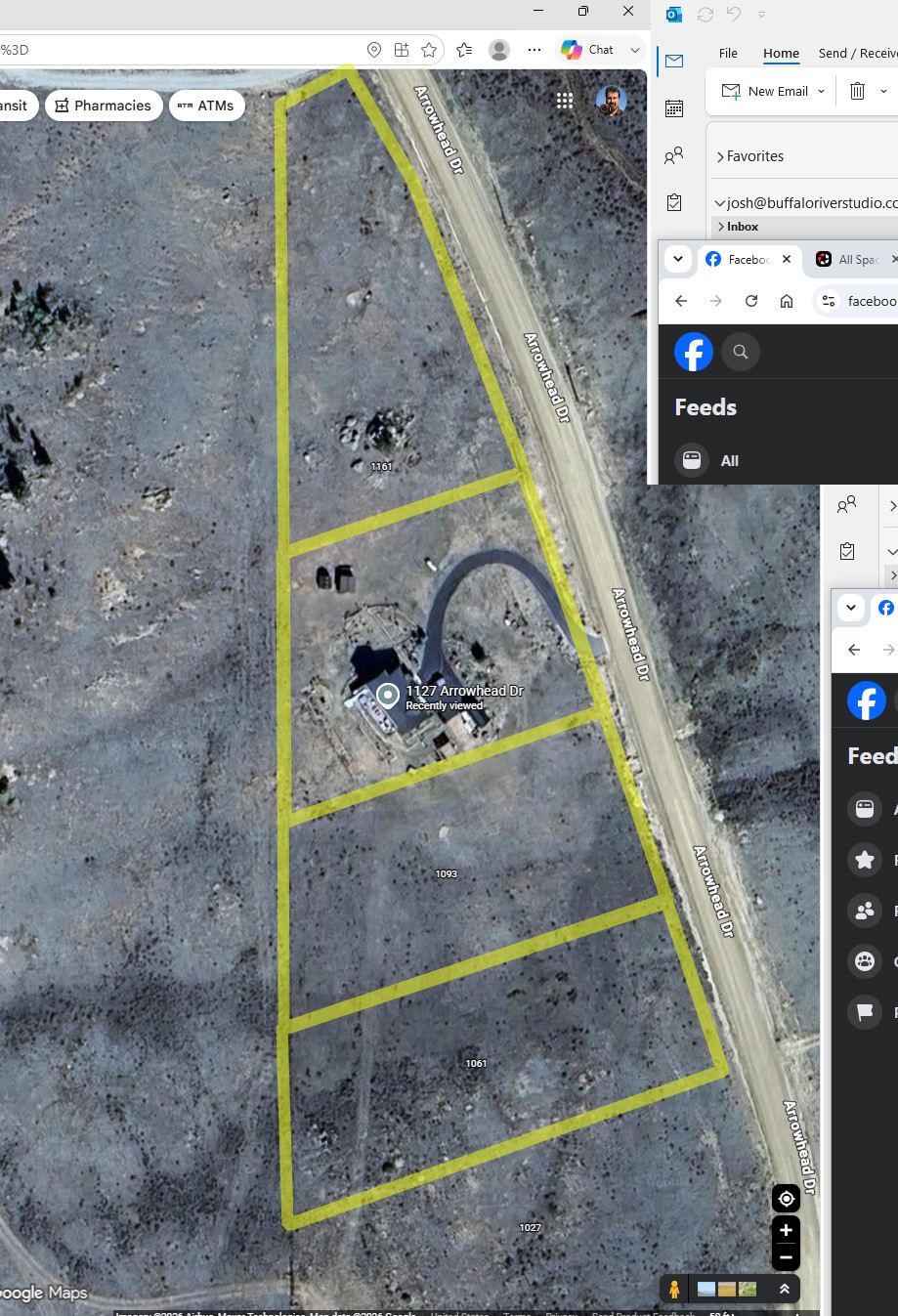
Task: Expand the map imagery panel double-chevron
Action: tap(784, 1289)
